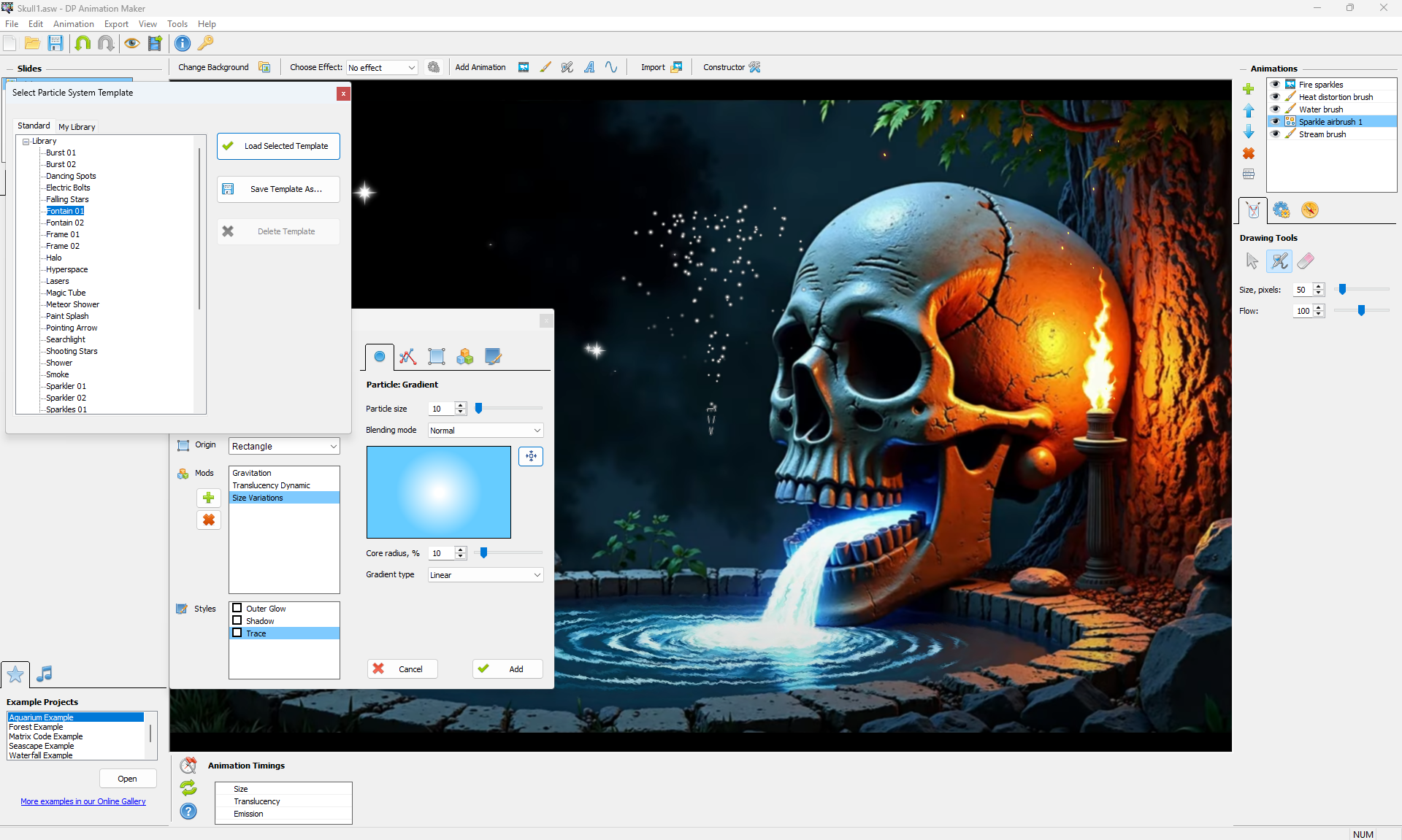The image size is (1402, 840).
Task: Enable the Outer Glow style checkbox
Action: (x=237, y=608)
